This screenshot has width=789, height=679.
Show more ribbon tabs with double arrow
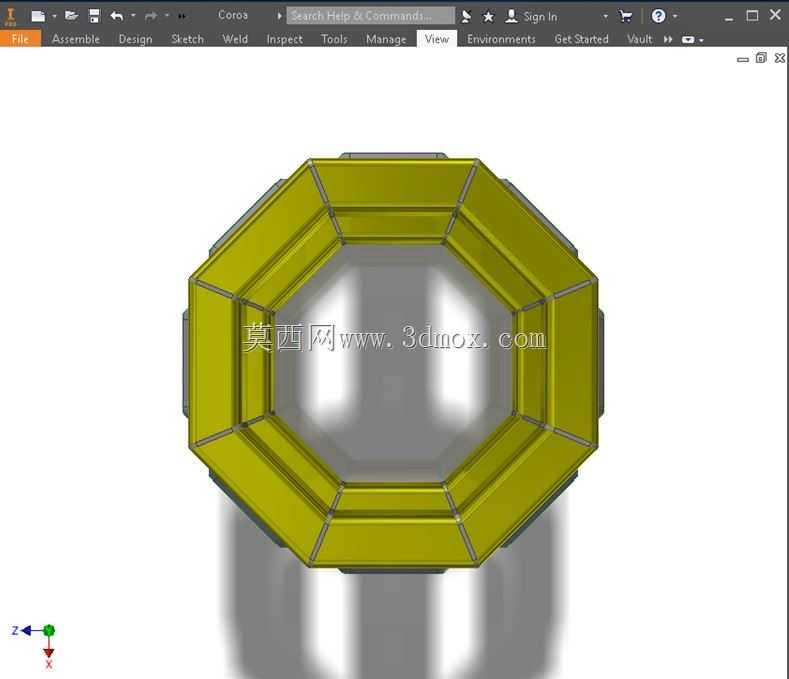coord(668,39)
